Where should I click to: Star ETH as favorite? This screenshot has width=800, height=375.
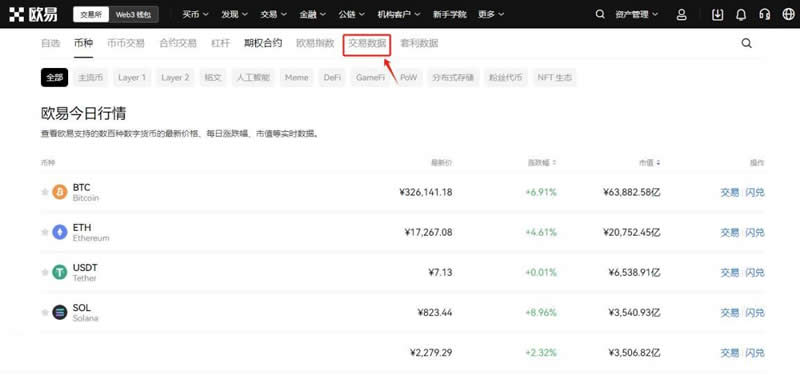[45, 232]
